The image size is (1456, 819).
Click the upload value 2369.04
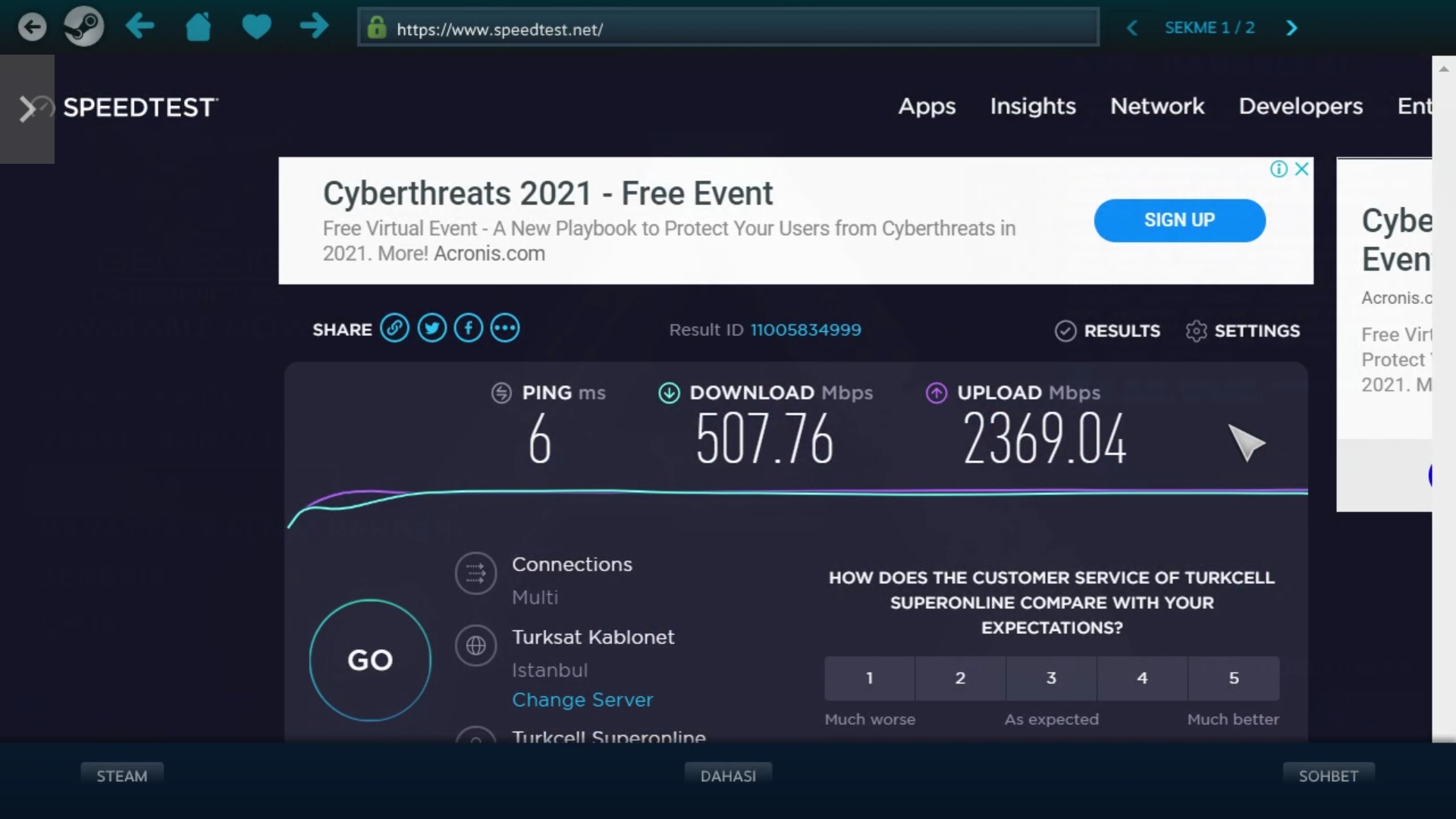point(1045,440)
